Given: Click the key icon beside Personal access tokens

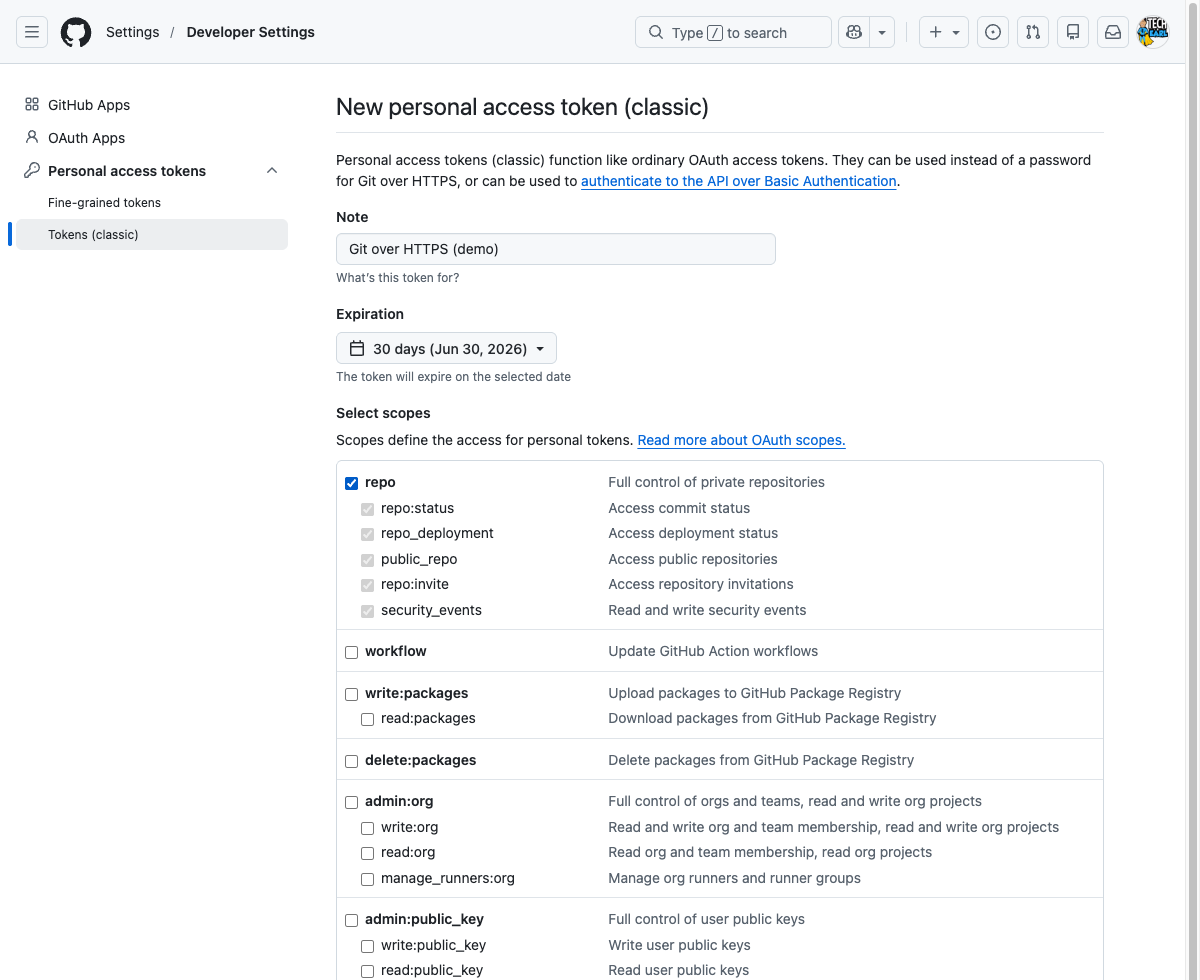Looking at the screenshot, I should 32,171.
